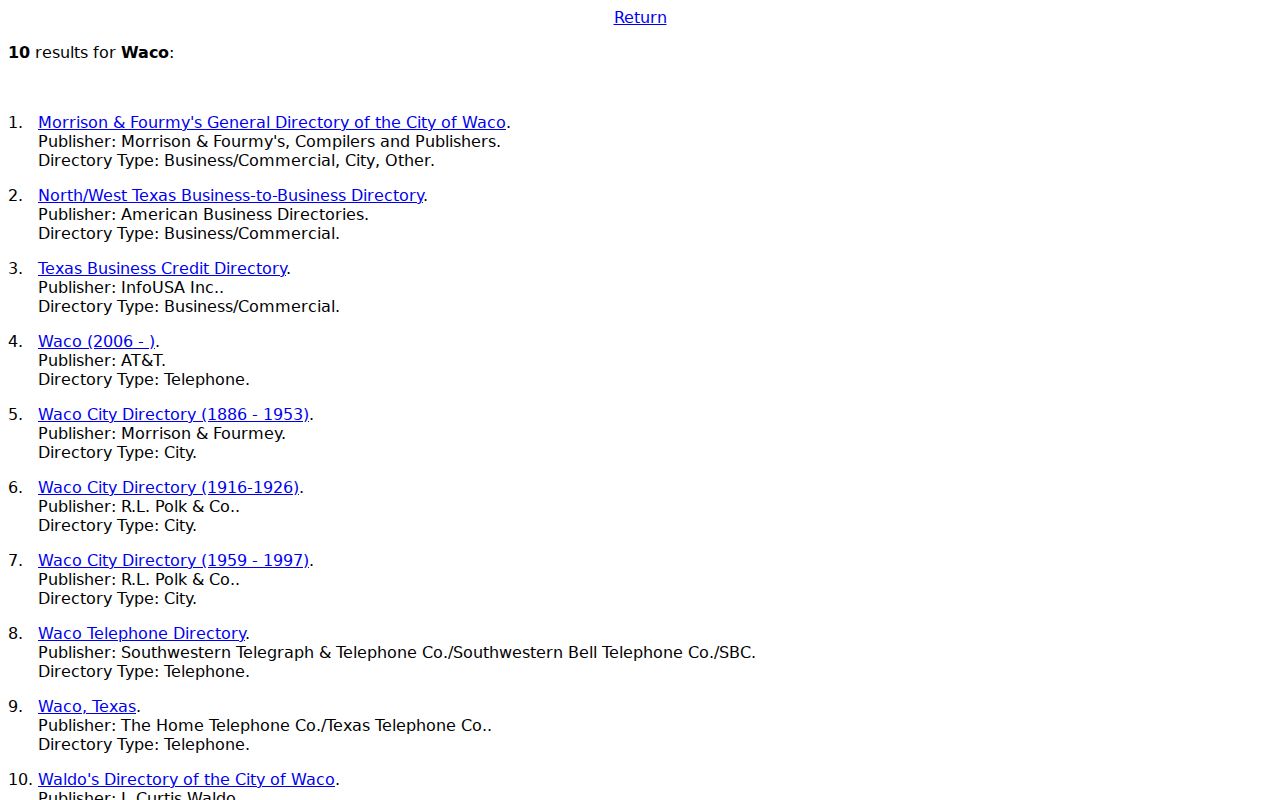The image size is (1280, 800).
Task: Click 'Publisher: The Home Telephone Co./Texas Telephone Co..' text
Action: click(x=265, y=725)
